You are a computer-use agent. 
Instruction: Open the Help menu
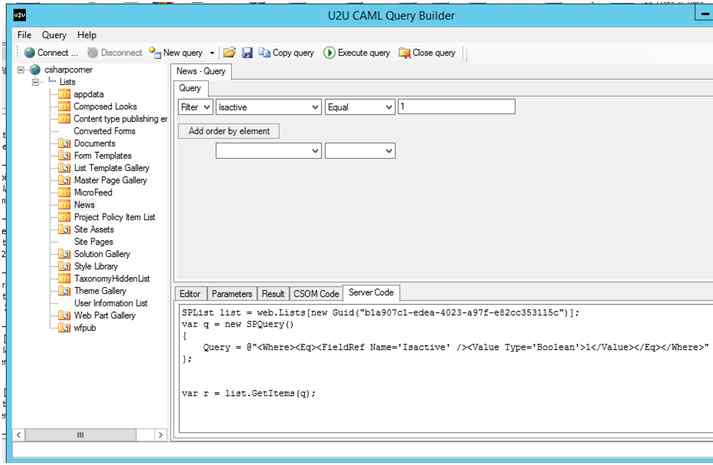[86, 35]
